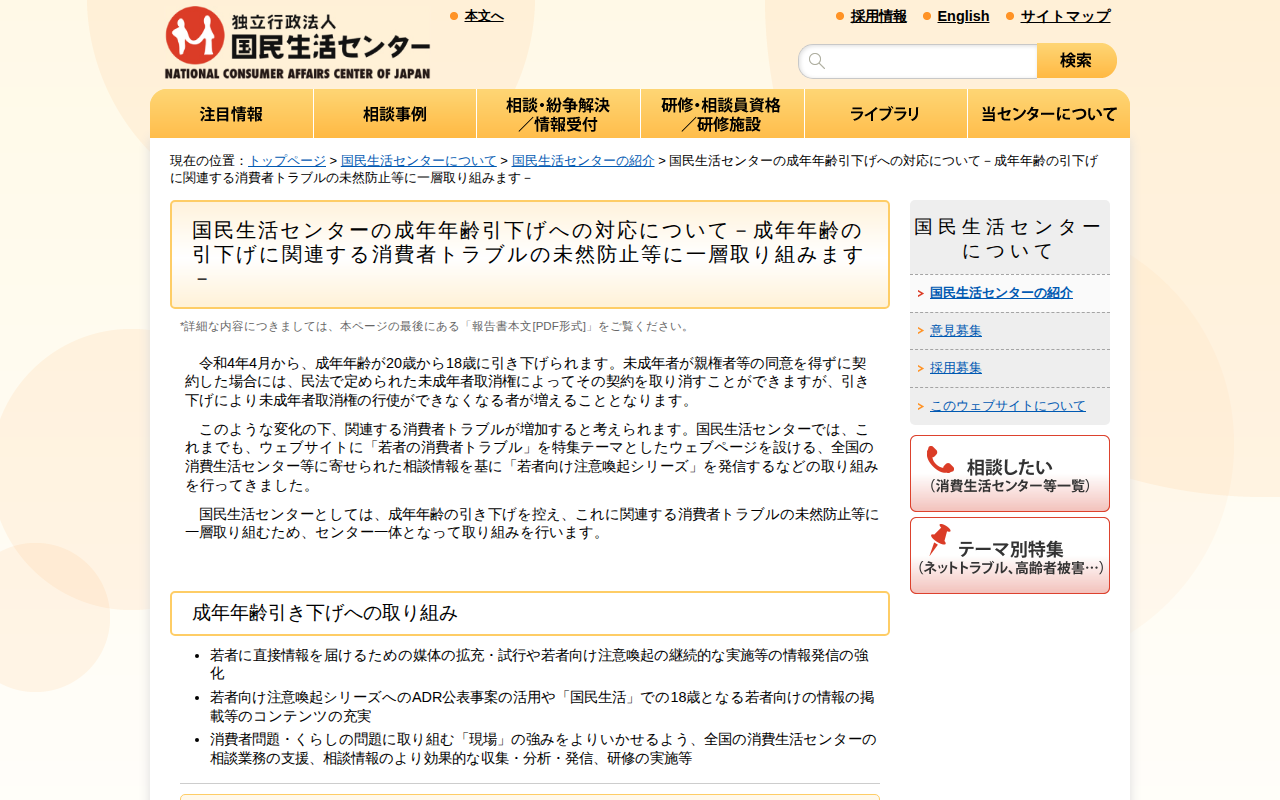Click the page title heading text
This screenshot has height=800, width=1280.
click(x=529, y=254)
